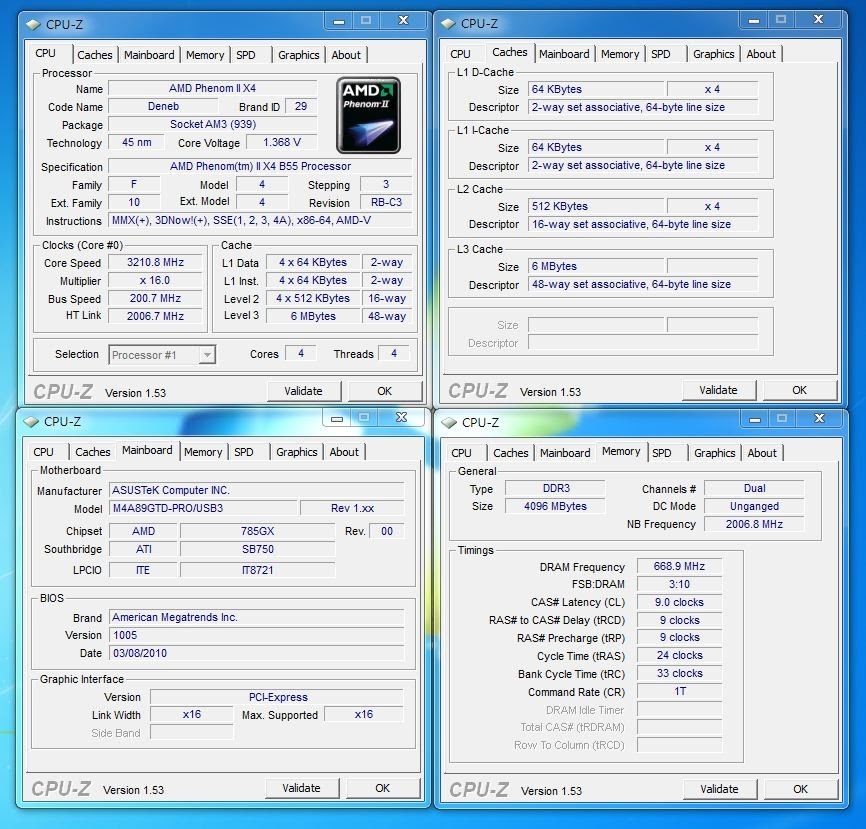Viewport: 866px width, 829px height.
Task: Select Graphics tab in the Motherboard window
Action: tap(297, 452)
